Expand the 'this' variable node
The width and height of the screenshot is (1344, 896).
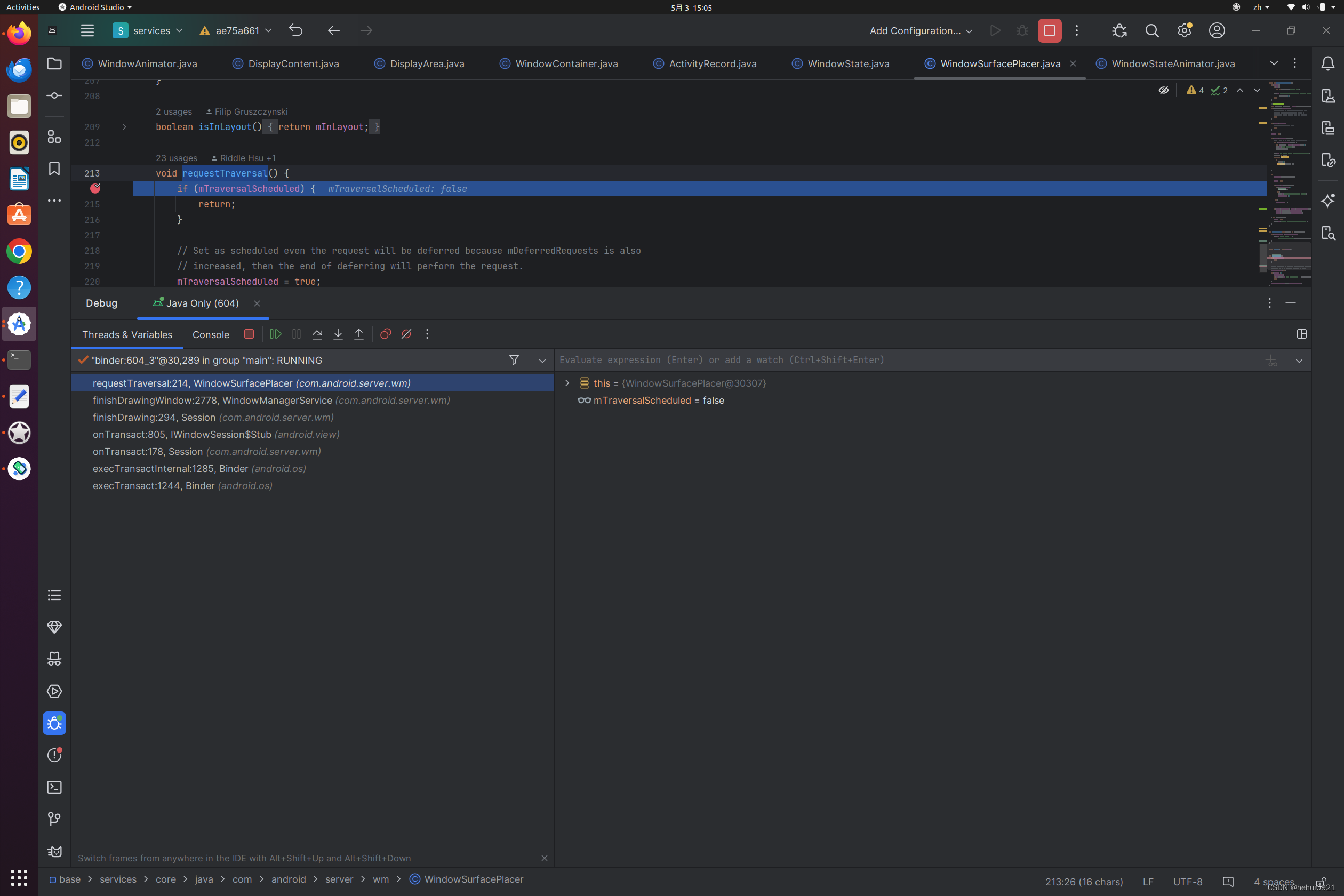pos(567,383)
